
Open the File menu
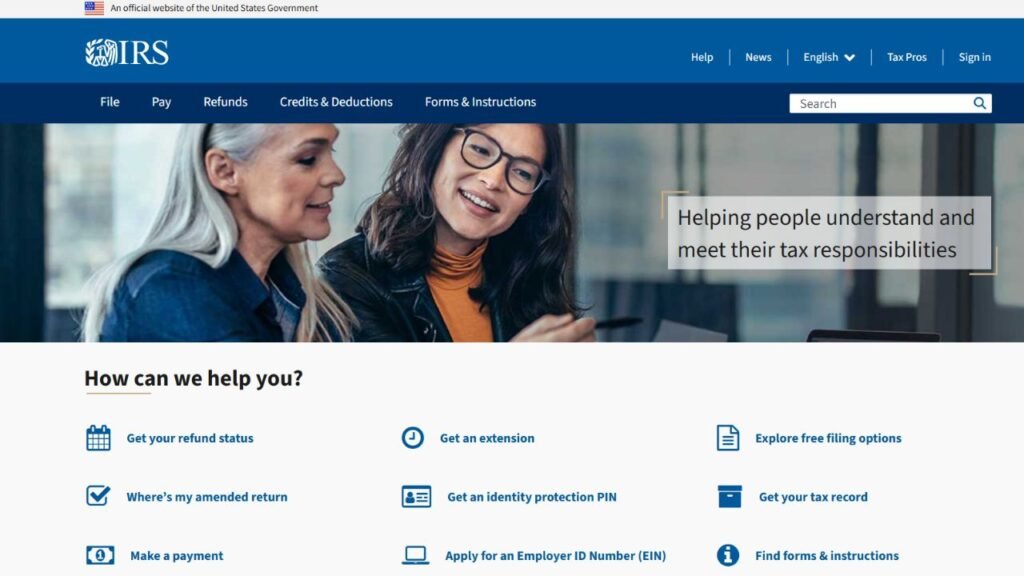pos(110,102)
